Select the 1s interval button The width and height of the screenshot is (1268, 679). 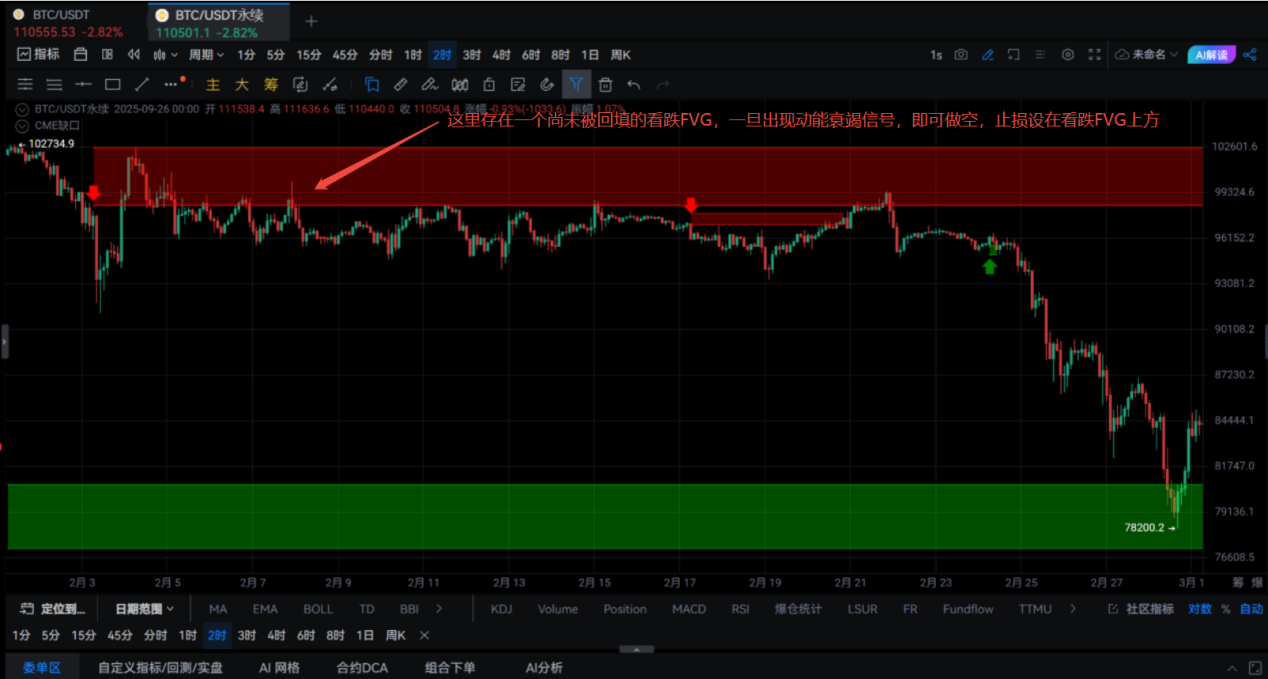936,55
